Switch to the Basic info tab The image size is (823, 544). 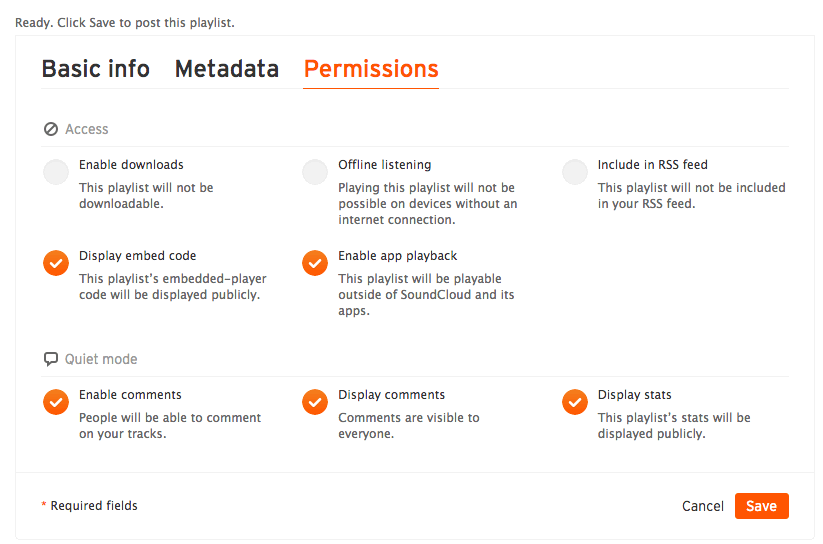[x=96, y=69]
